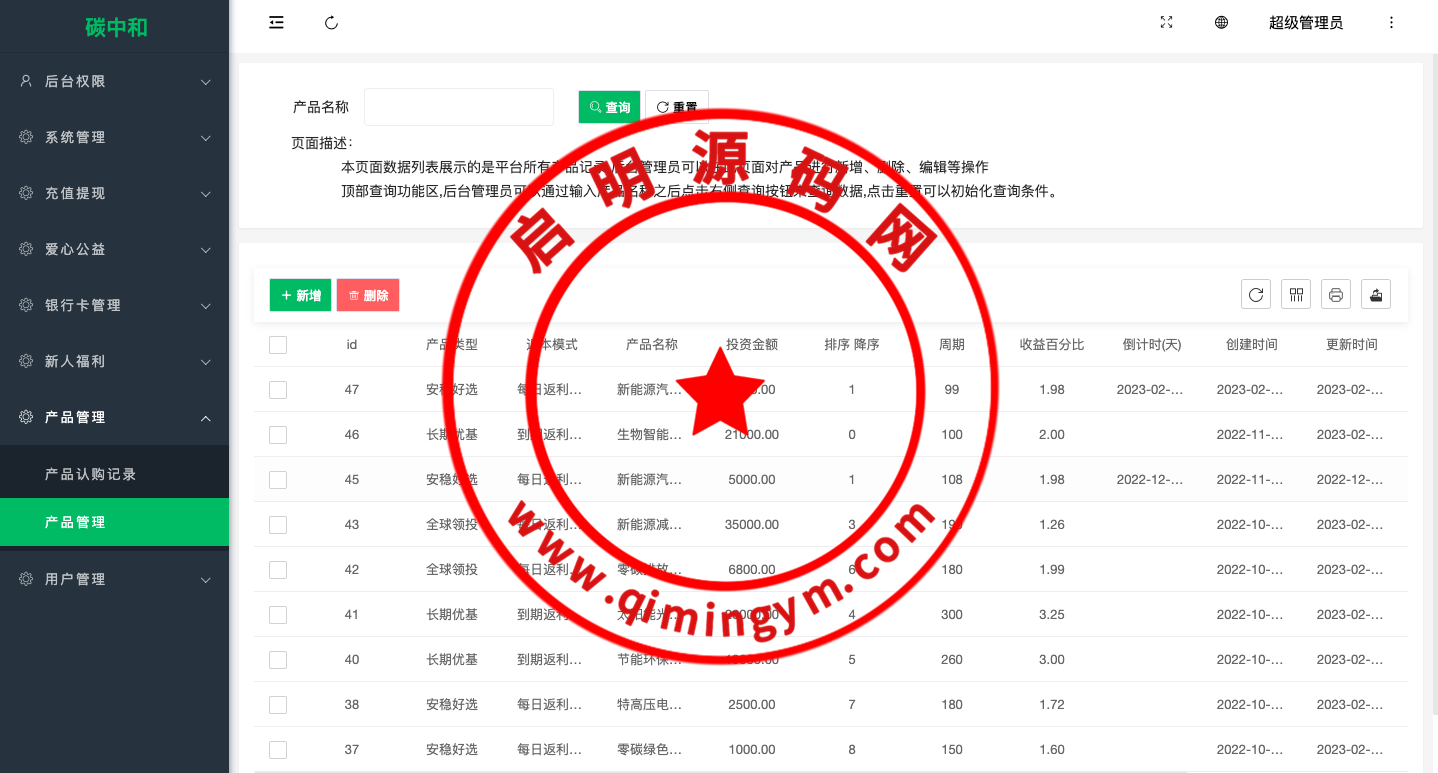1438x773 pixels.
Task: Click the green 新增 button
Action: [x=300, y=295]
